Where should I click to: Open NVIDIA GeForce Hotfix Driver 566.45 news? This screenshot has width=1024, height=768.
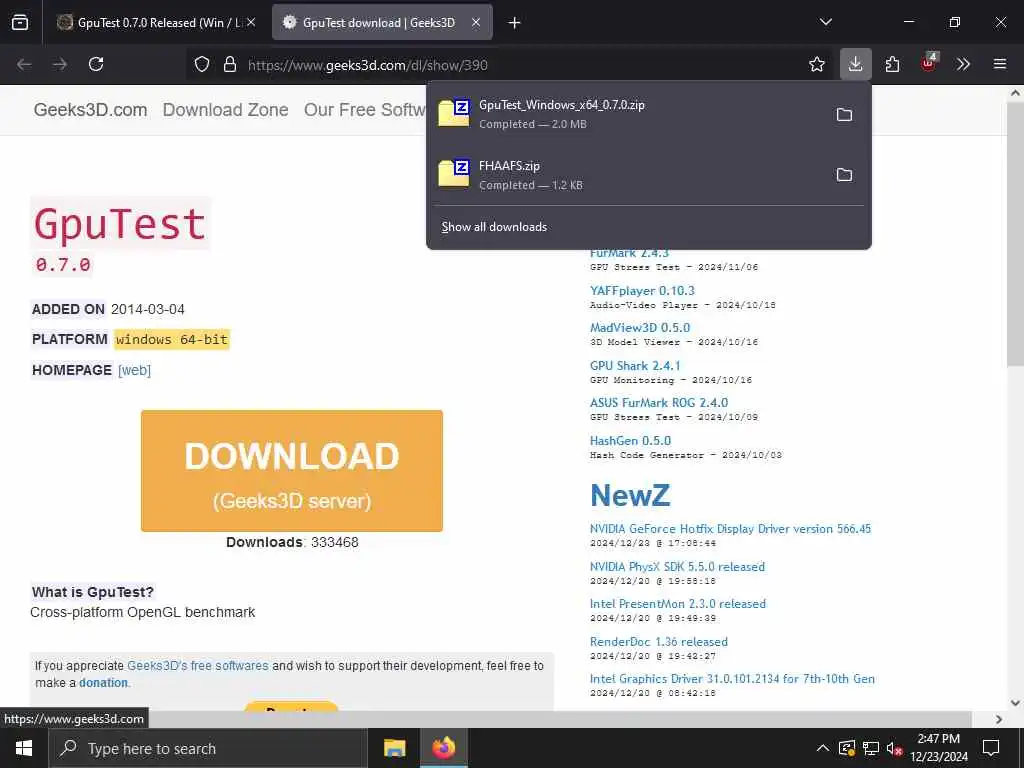pos(730,529)
